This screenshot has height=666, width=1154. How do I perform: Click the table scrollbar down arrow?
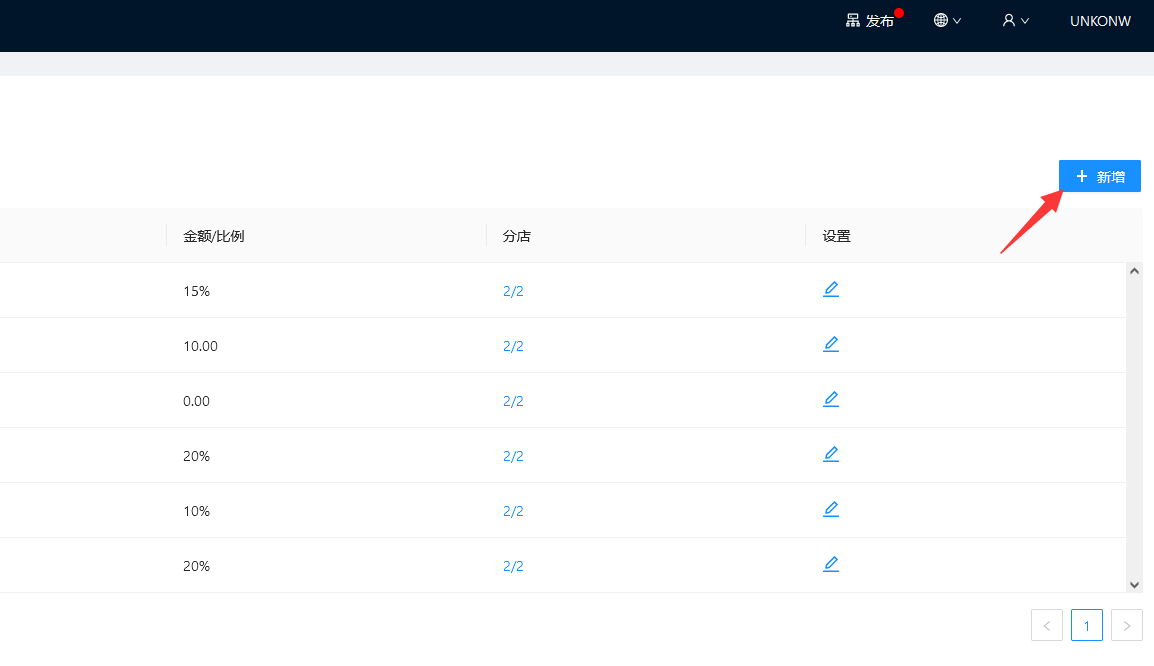pyautogui.click(x=1134, y=585)
